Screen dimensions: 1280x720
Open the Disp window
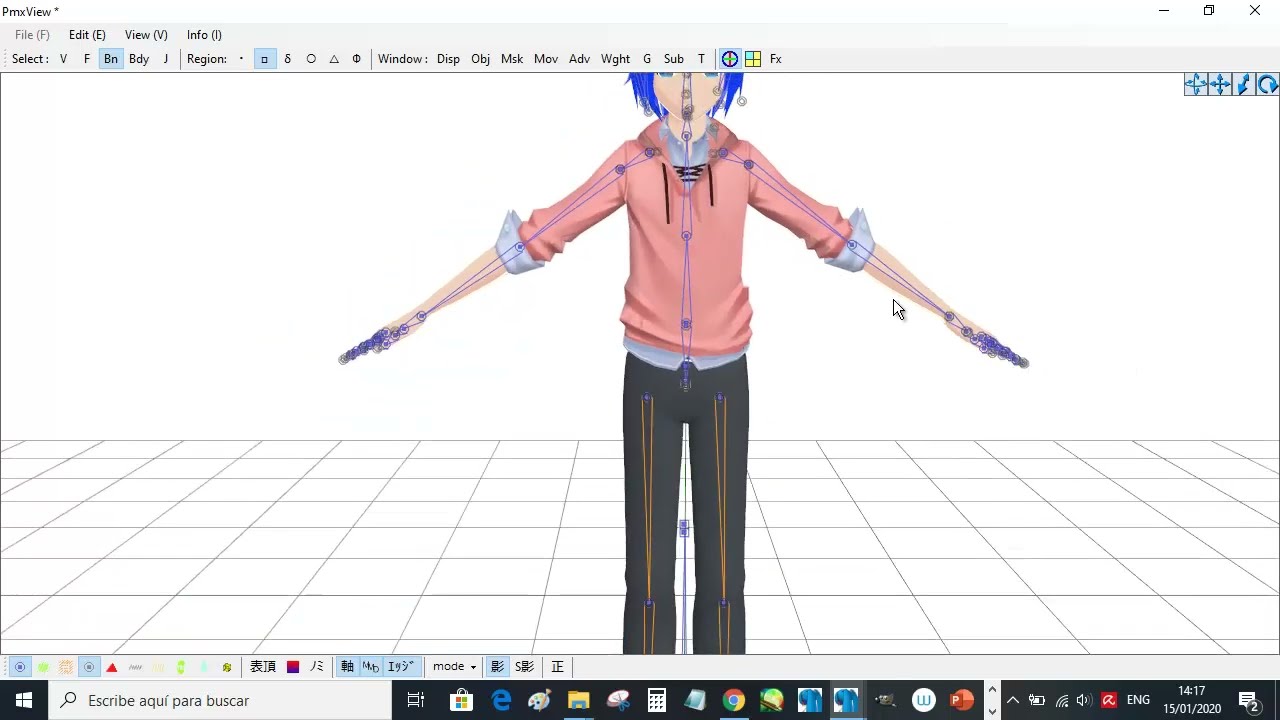point(448,59)
